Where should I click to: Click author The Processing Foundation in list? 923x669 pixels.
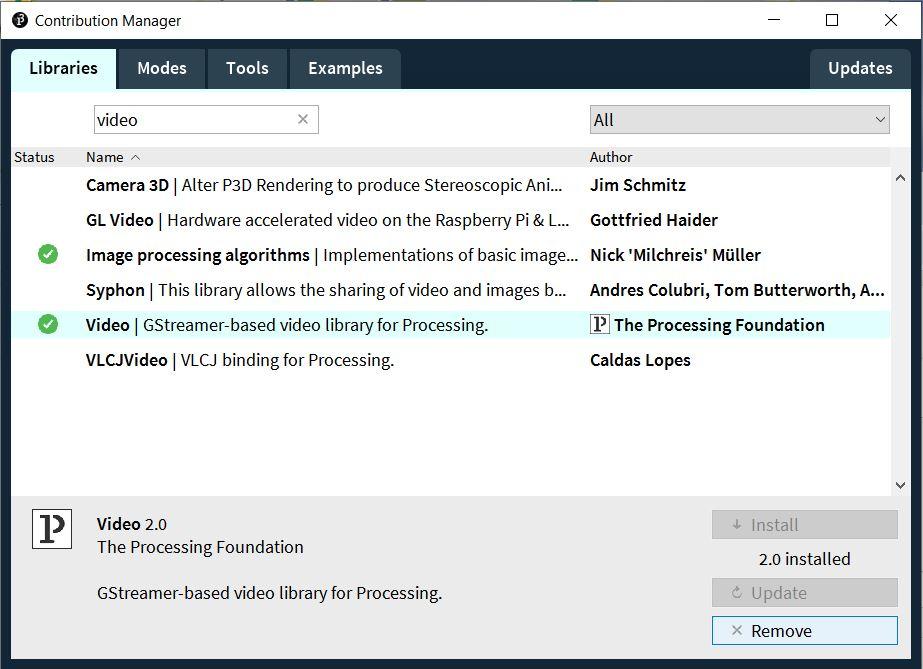(719, 325)
